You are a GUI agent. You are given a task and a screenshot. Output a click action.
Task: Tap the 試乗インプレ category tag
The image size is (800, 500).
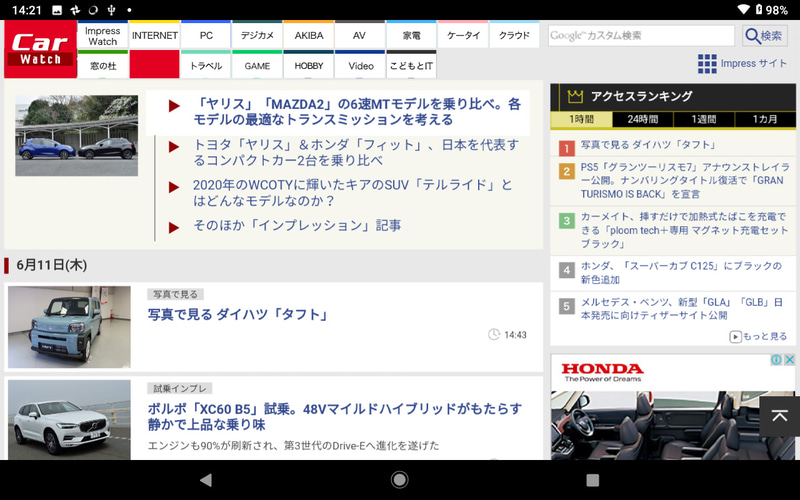180,389
